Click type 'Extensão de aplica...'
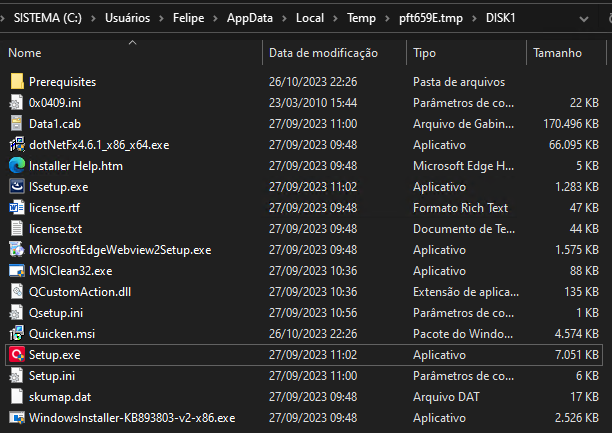 coord(466,292)
